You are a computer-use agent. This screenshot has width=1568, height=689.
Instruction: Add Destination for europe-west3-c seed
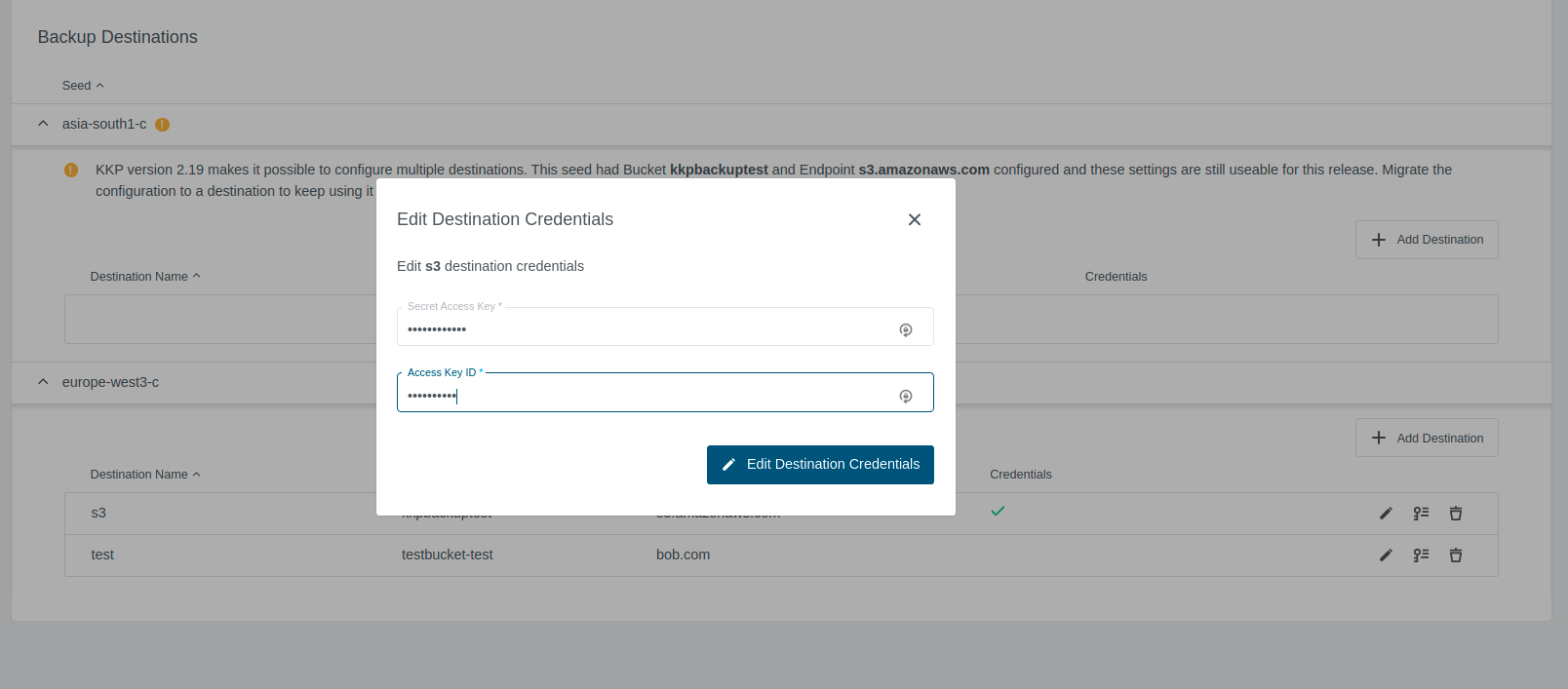(x=1426, y=439)
